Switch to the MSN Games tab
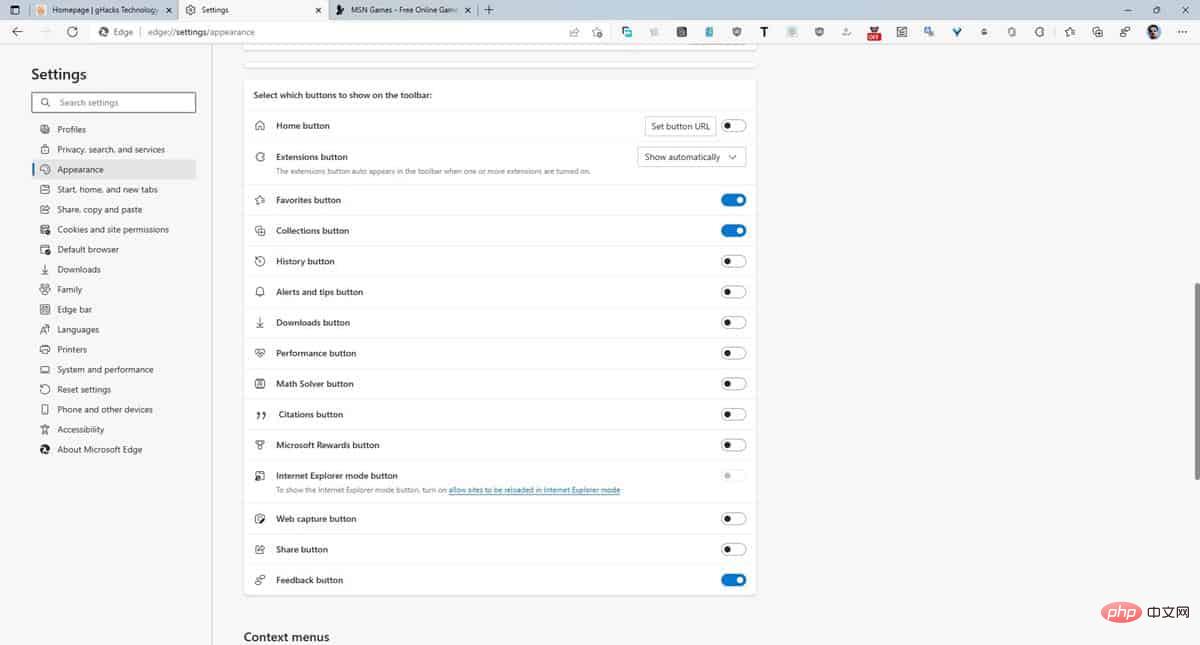Image resolution: width=1200 pixels, height=645 pixels. [401, 9]
